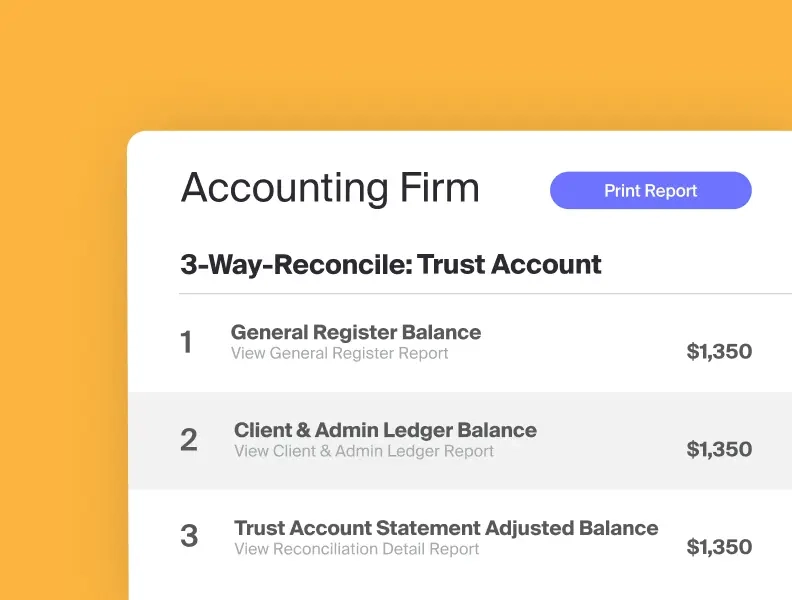This screenshot has height=600, width=792.
Task: Click the row number 2
Action: pyautogui.click(x=188, y=440)
